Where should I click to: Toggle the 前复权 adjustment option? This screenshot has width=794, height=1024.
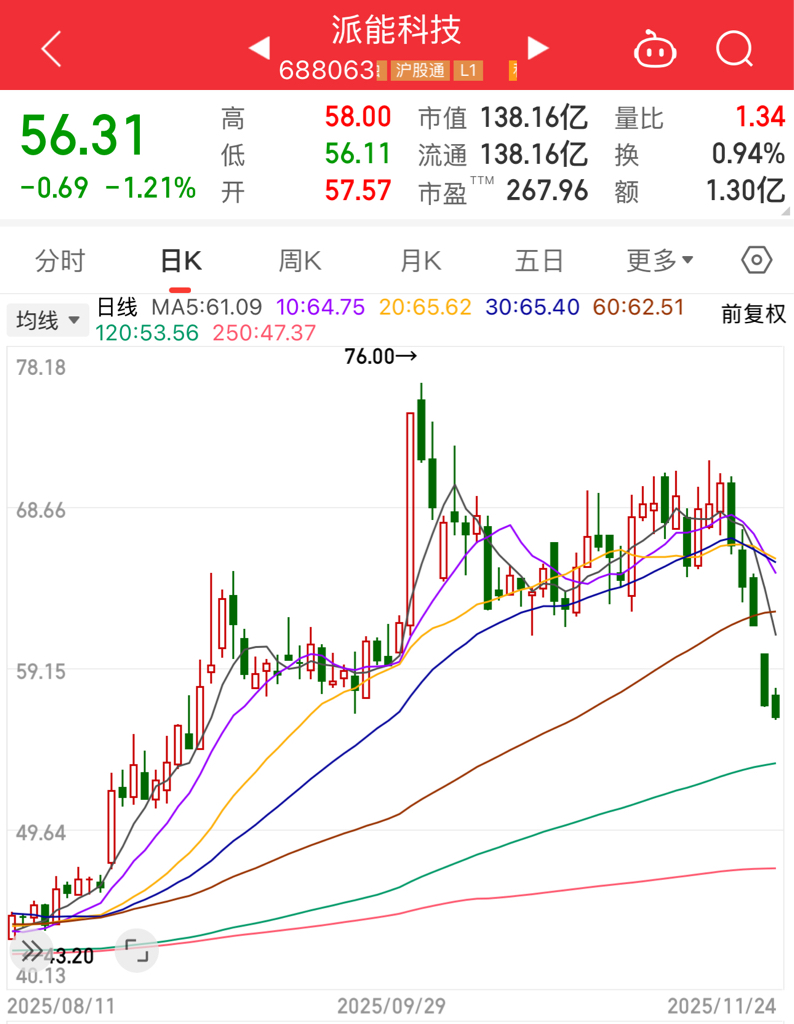pyautogui.click(x=754, y=314)
